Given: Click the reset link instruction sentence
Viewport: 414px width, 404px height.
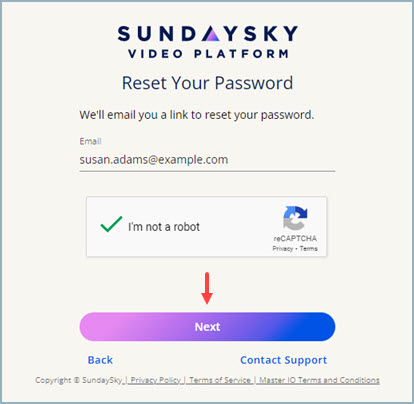Looking at the screenshot, I should pos(197,115).
